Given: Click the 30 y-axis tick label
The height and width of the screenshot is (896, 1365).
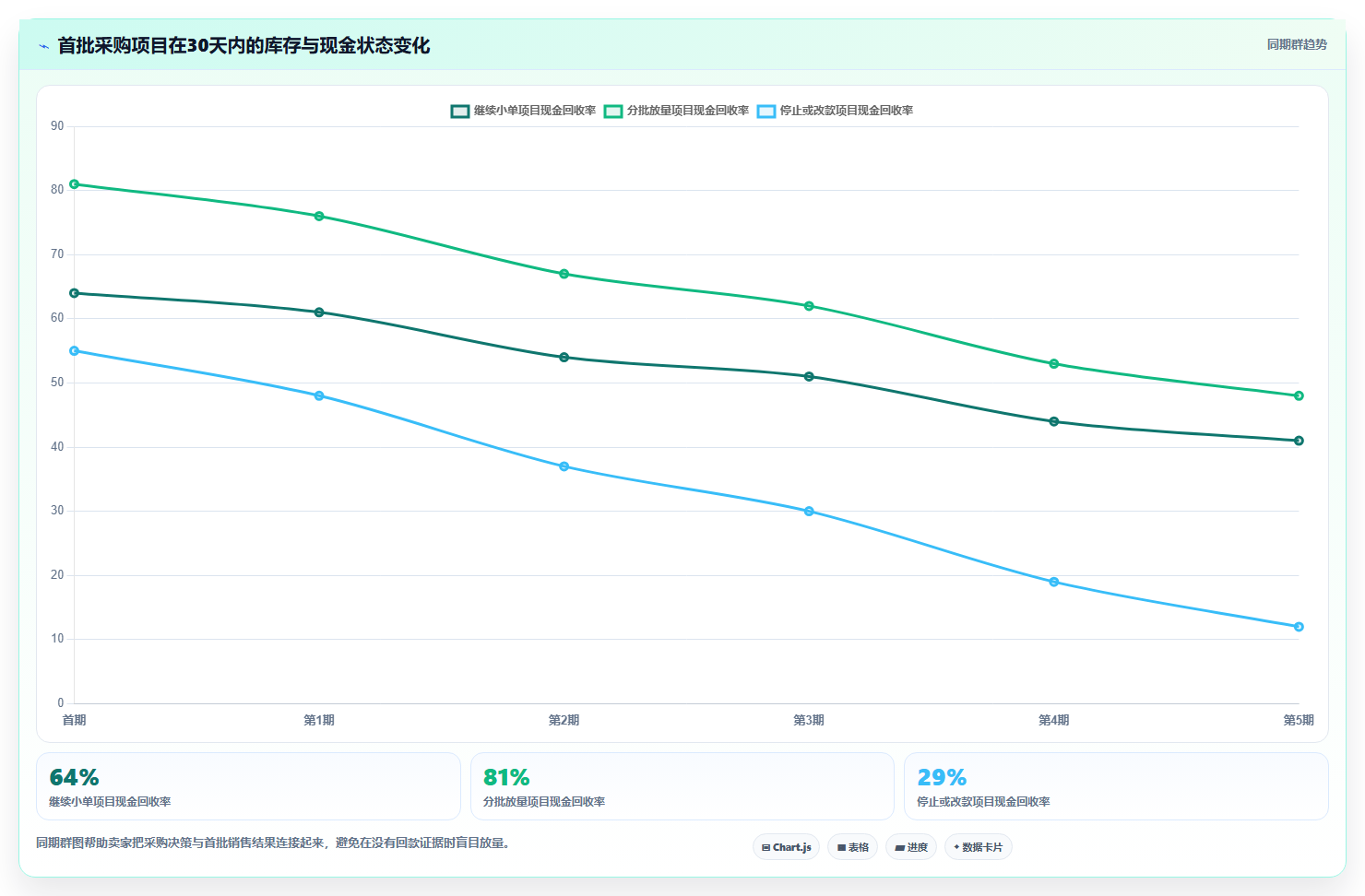Looking at the screenshot, I should (57, 511).
